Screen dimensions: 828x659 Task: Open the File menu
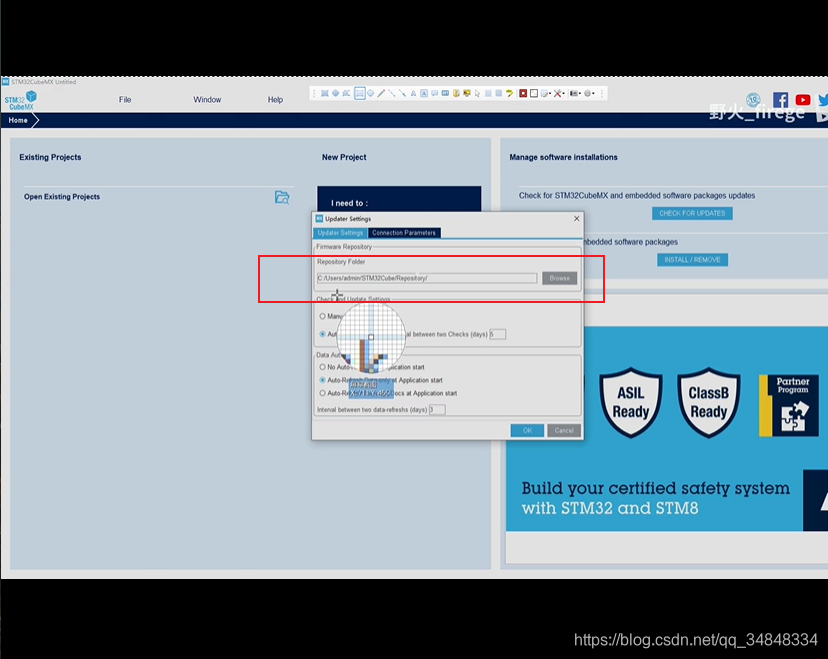click(125, 100)
